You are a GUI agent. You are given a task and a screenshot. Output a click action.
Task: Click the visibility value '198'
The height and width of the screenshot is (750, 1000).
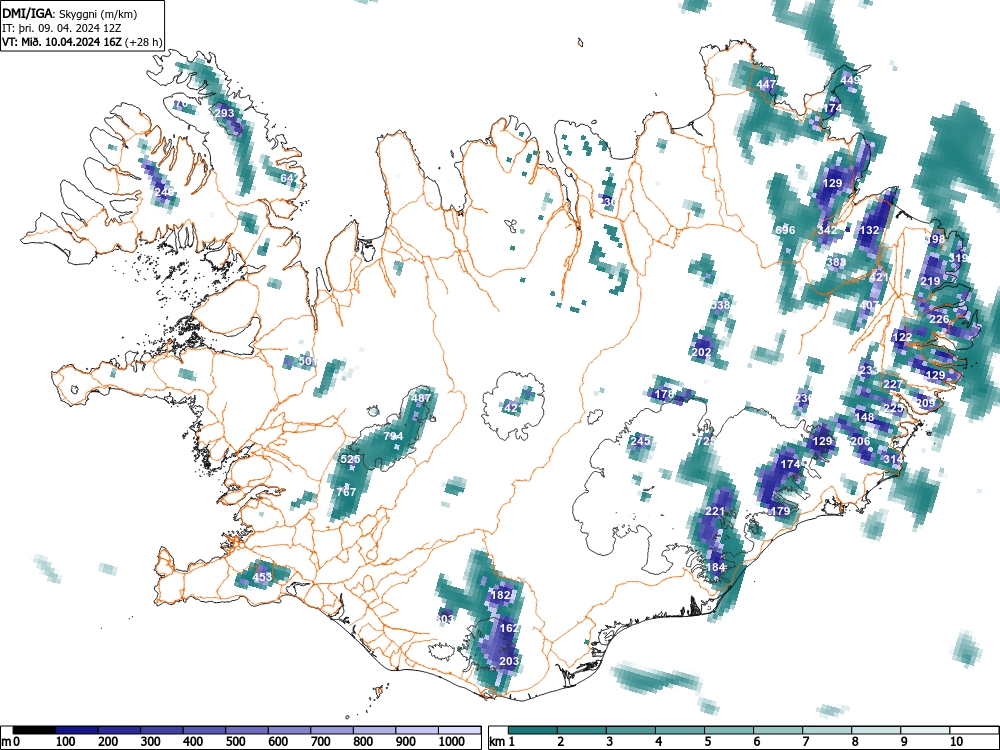point(935,240)
